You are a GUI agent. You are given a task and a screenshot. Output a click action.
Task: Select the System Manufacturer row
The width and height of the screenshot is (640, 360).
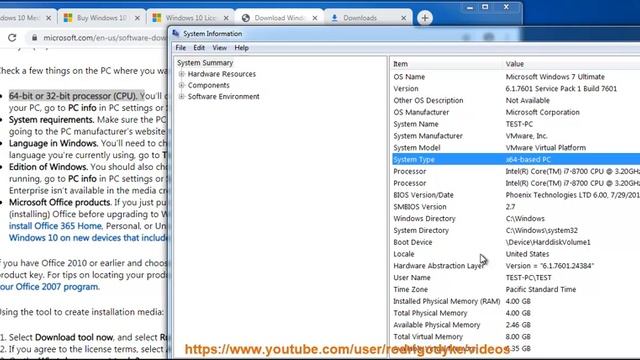pos(516,136)
